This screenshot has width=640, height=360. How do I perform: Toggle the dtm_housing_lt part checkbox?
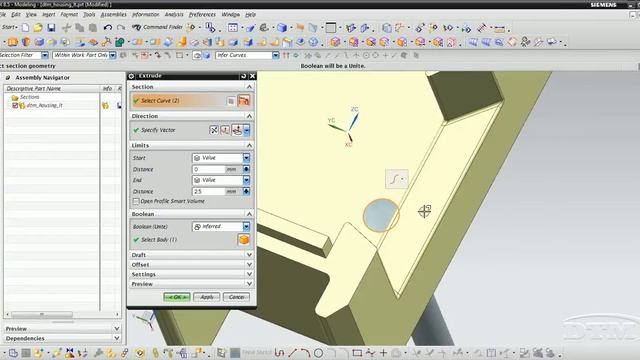(x=15, y=105)
